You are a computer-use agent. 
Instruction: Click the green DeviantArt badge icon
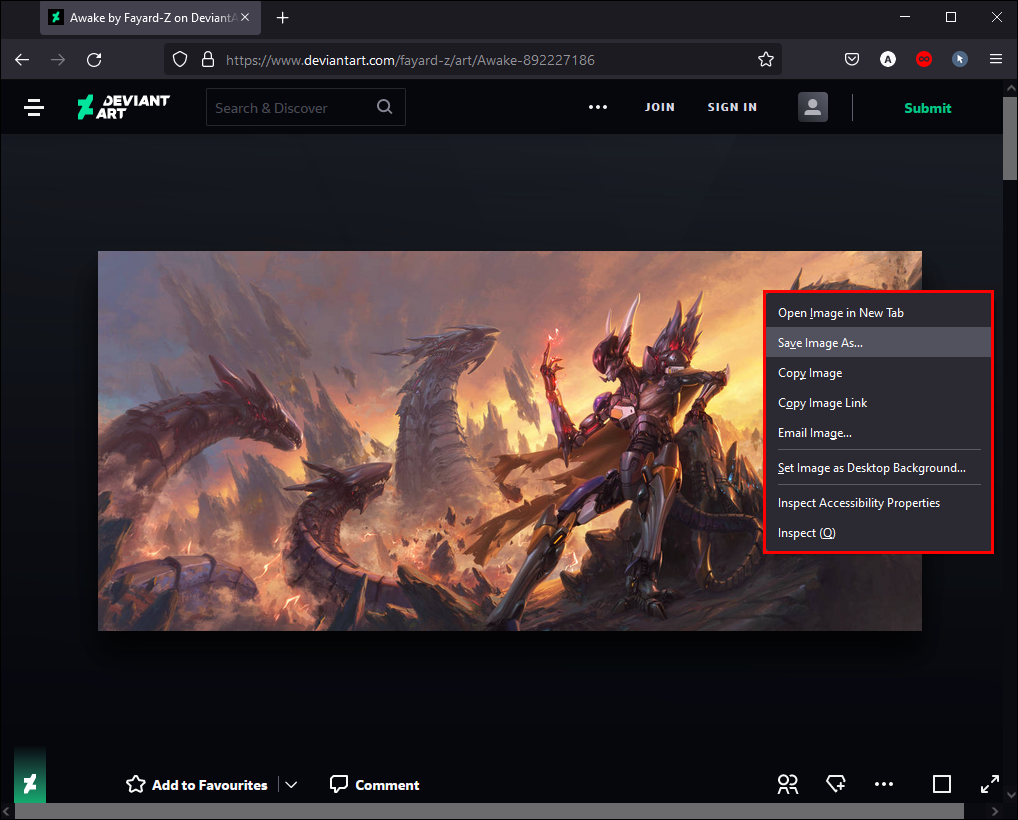point(30,784)
